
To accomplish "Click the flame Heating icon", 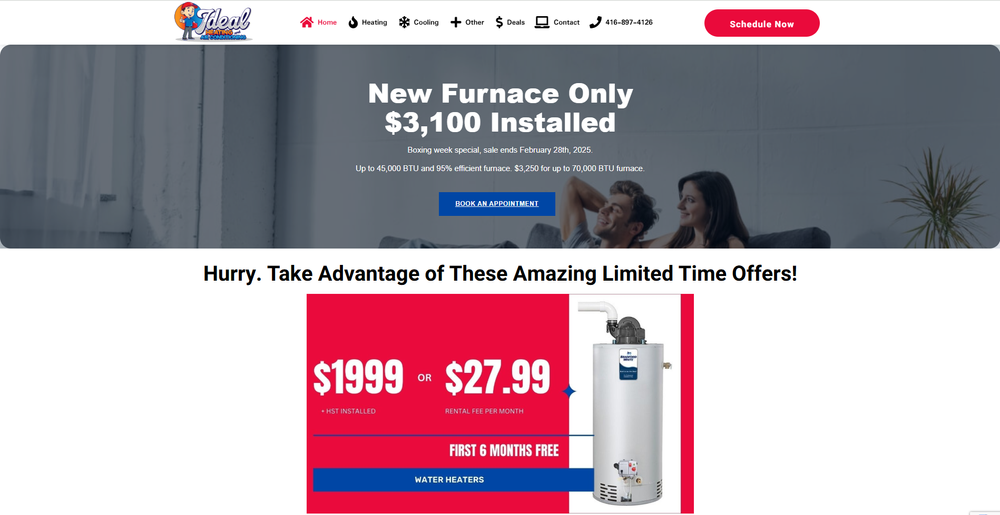I will point(353,22).
